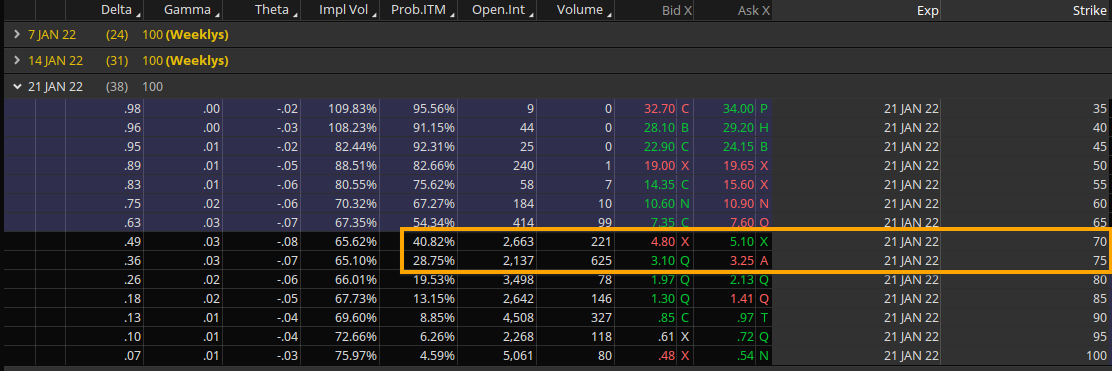Image resolution: width=1112 pixels, height=371 pixels.
Task: Click the 40.82% Prob.ITM value
Action: coord(434,242)
